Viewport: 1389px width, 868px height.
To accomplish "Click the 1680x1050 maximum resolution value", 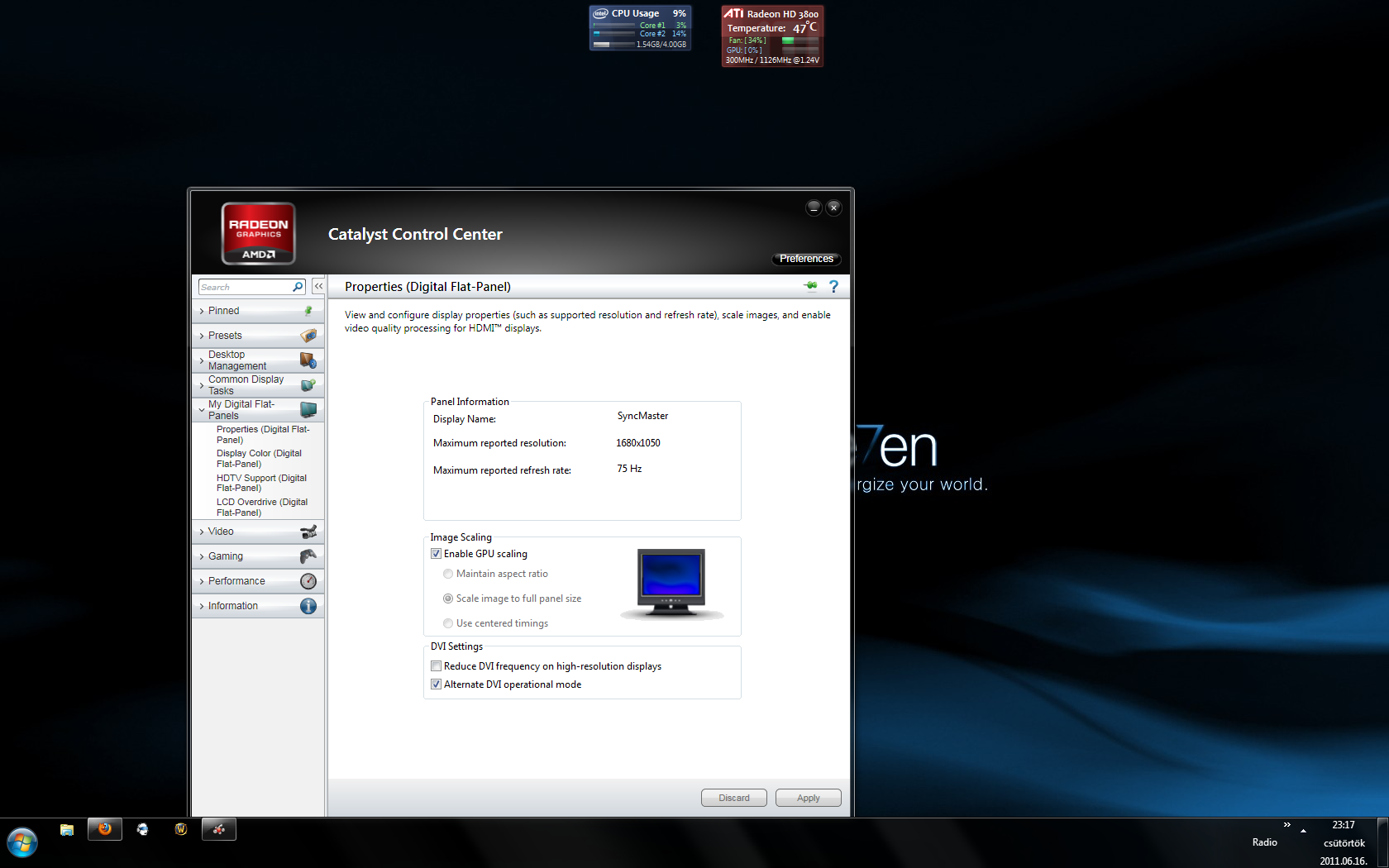I will (x=638, y=443).
